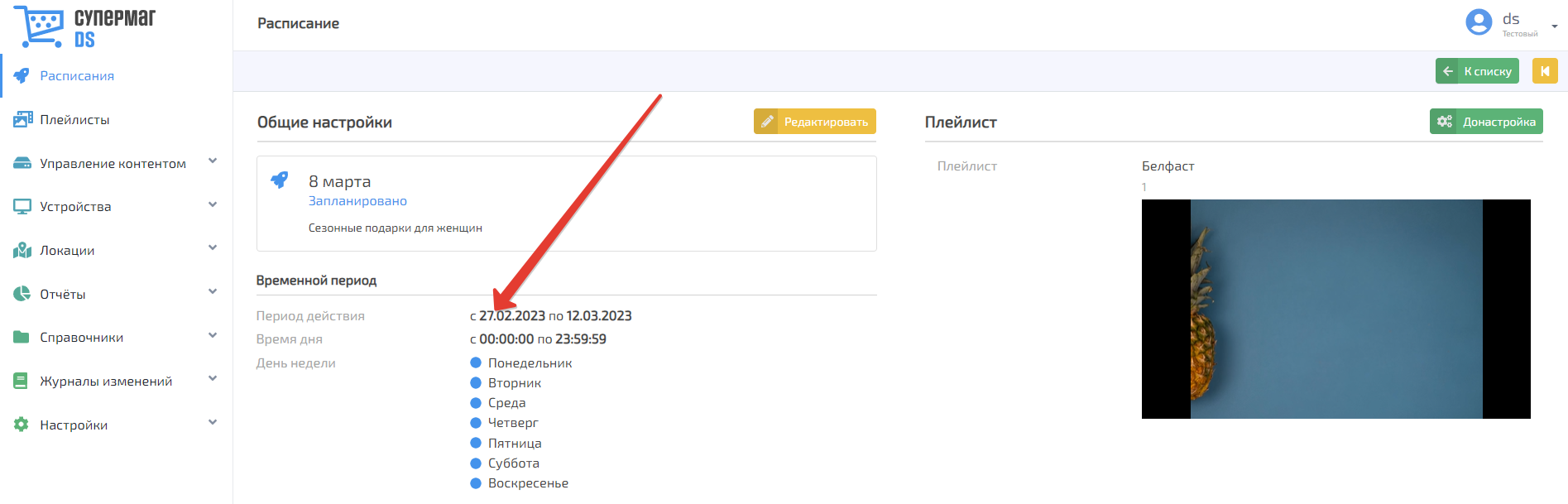Click the end time 23:59:59
Image resolution: width=1568 pixels, height=504 pixels.
click(581, 339)
